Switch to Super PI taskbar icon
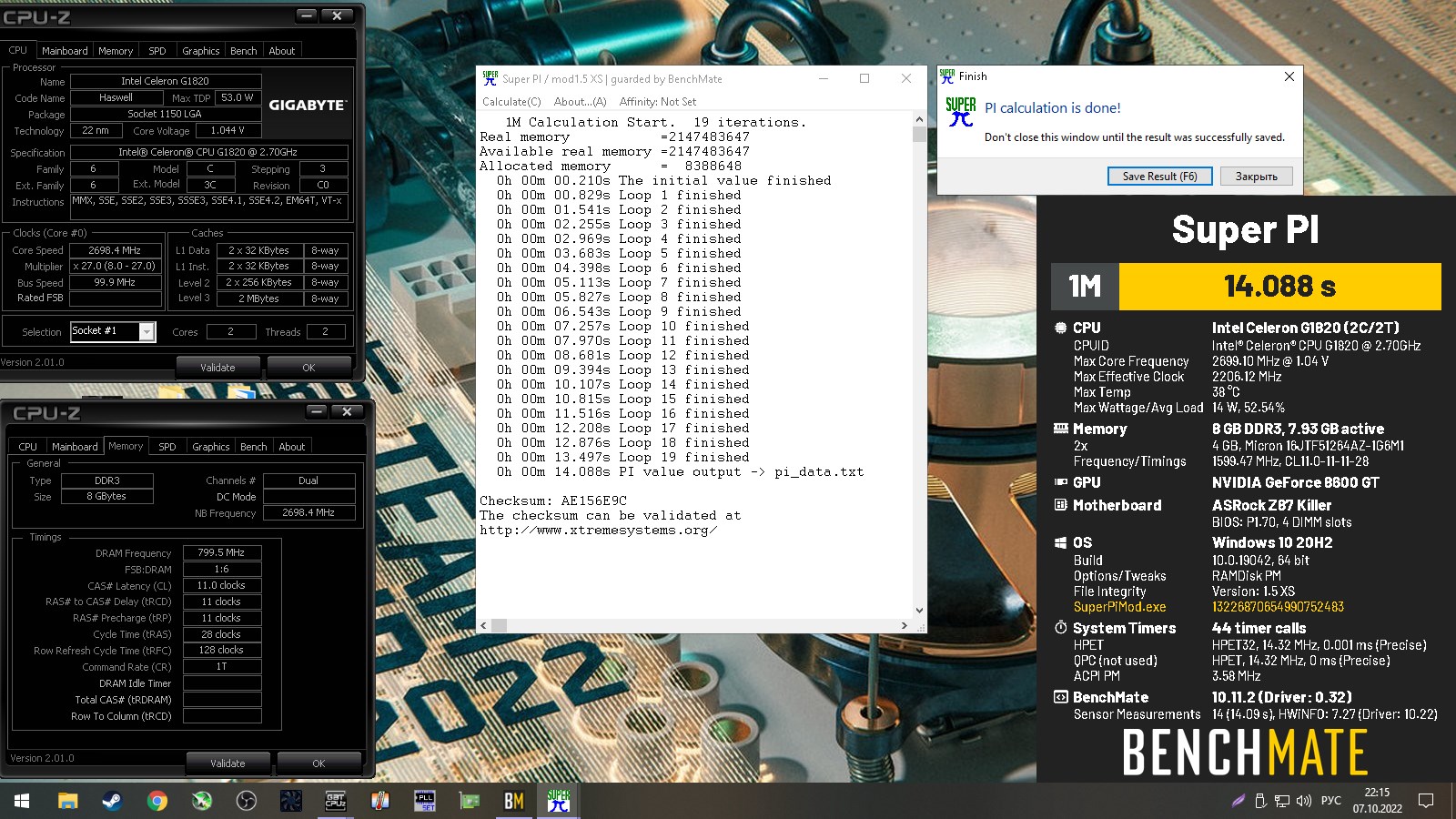This screenshot has width=1456, height=819. [558, 801]
